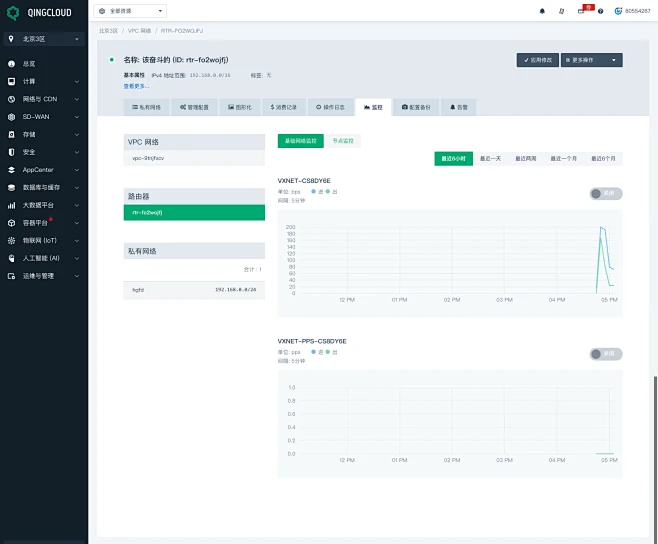The image size is (658, 544).
Task: Switch to the 操作日志 tab
Action: click(332, 105)
